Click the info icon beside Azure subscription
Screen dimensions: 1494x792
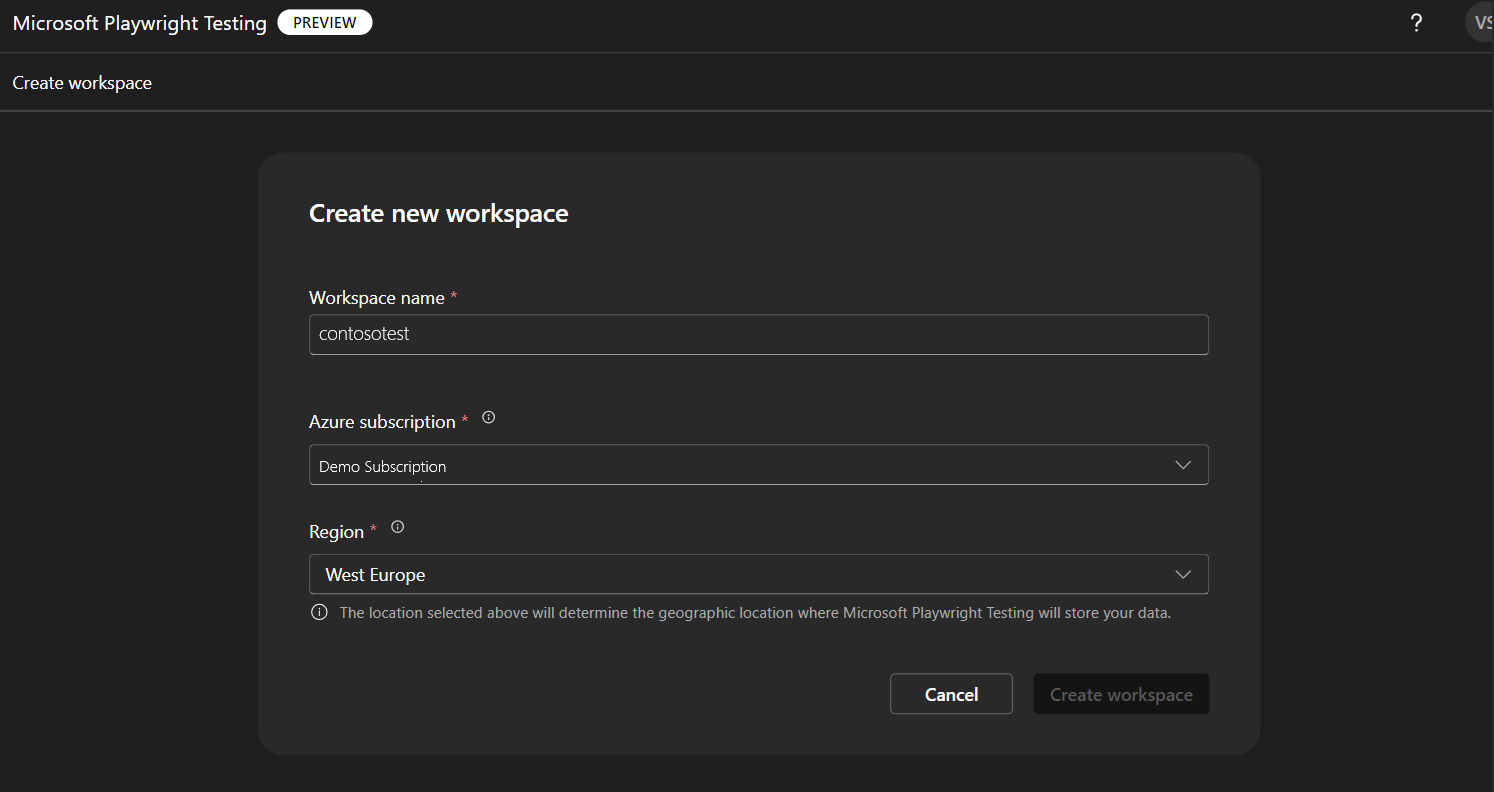click(x=489, y=418)
